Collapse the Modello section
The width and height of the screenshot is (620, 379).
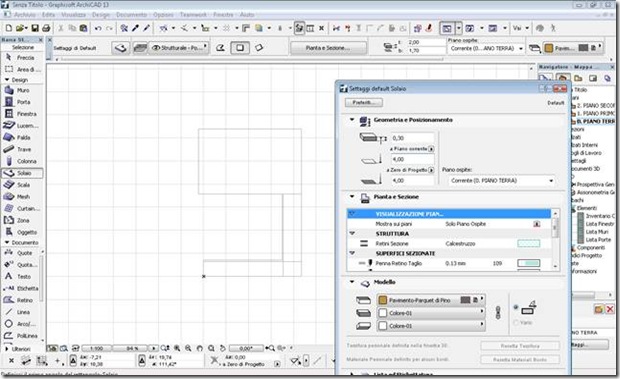coord(352,282)
